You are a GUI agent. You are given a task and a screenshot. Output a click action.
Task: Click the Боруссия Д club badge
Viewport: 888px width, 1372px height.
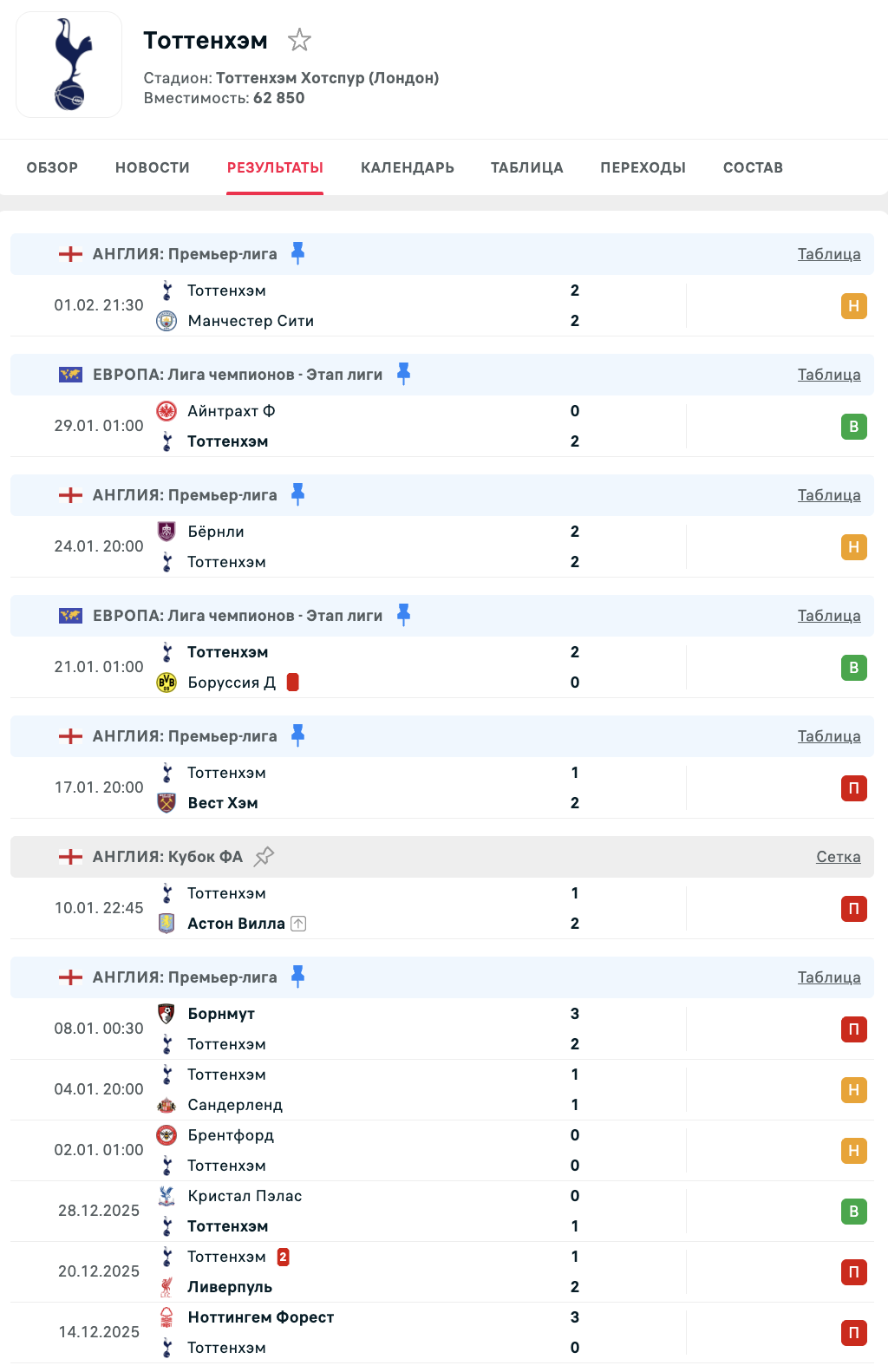166,683
